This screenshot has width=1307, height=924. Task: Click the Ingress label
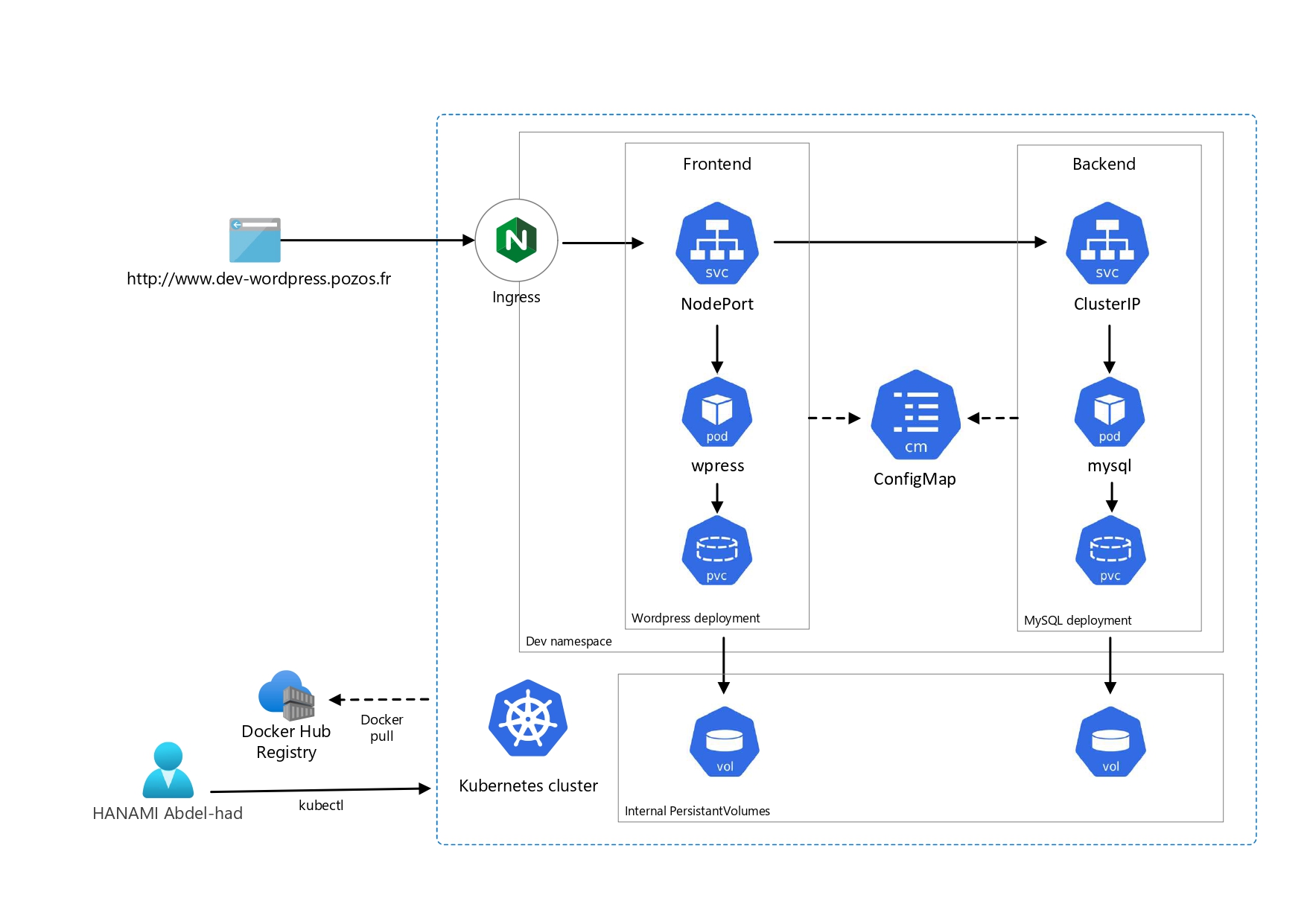tap(516, 297)
